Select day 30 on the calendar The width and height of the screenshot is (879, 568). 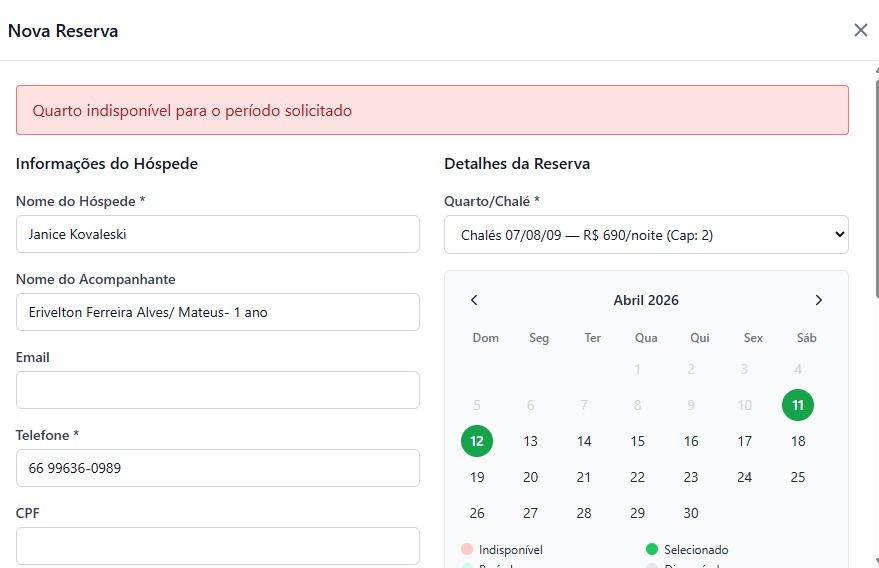pyautogui.click(x=690, y=513)
